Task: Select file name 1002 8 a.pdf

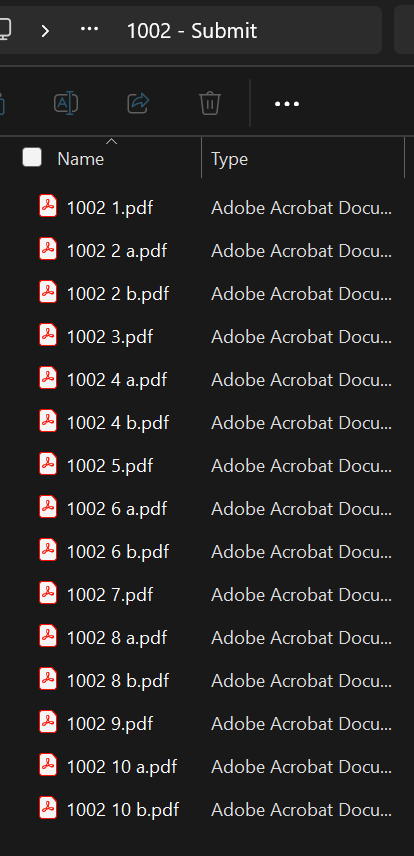Action: [x=117, y=638]
